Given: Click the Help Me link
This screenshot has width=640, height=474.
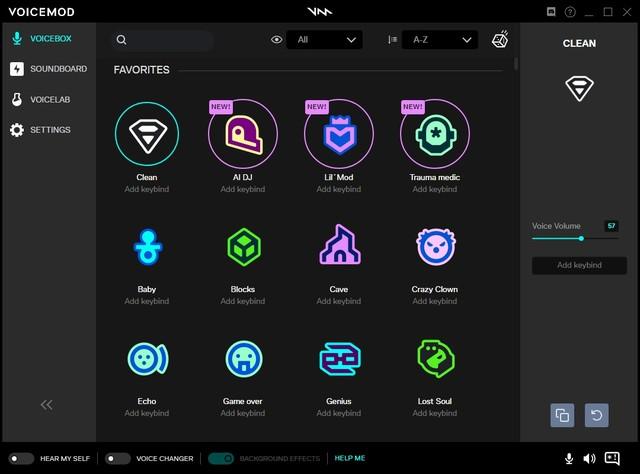Looking at the screenshot, I should point(350,458).
